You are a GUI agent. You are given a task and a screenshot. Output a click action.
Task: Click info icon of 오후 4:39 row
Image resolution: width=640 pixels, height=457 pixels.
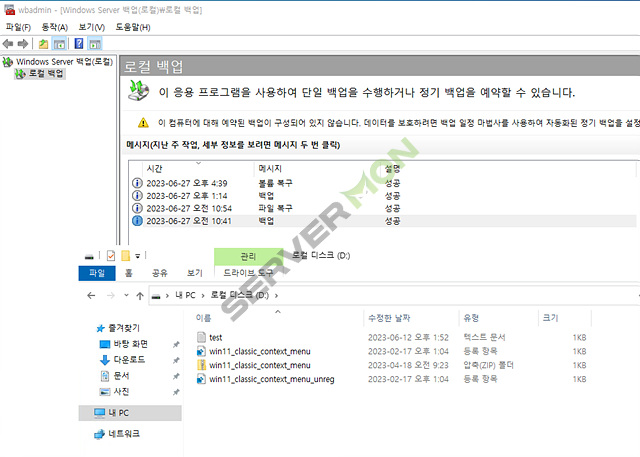(x=137, y=183)
